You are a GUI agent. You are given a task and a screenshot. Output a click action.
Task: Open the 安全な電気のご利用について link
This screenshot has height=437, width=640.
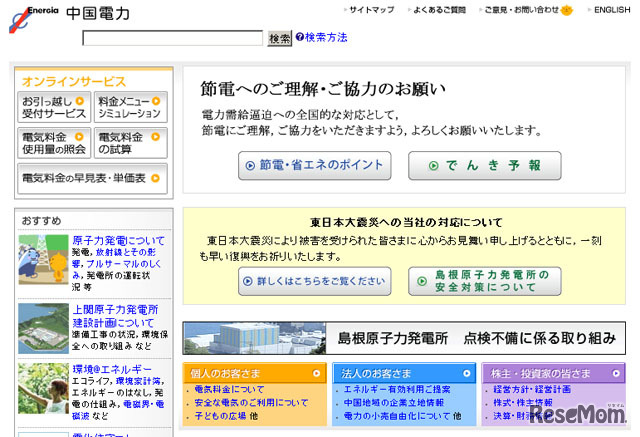[x=251, y=403]
